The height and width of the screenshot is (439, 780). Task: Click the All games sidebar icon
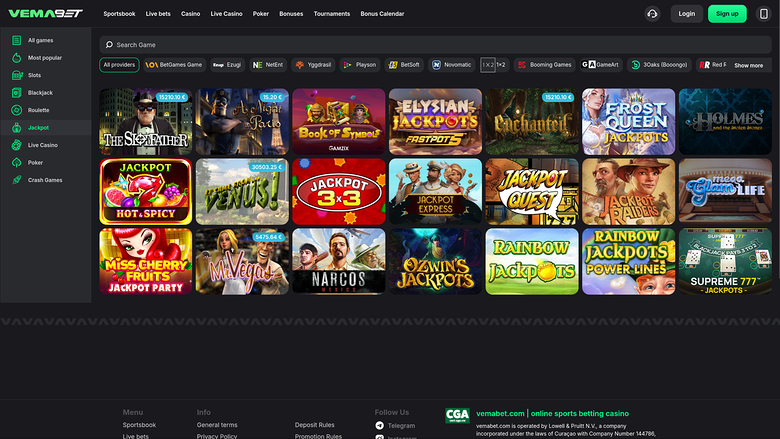click(16, 40)
